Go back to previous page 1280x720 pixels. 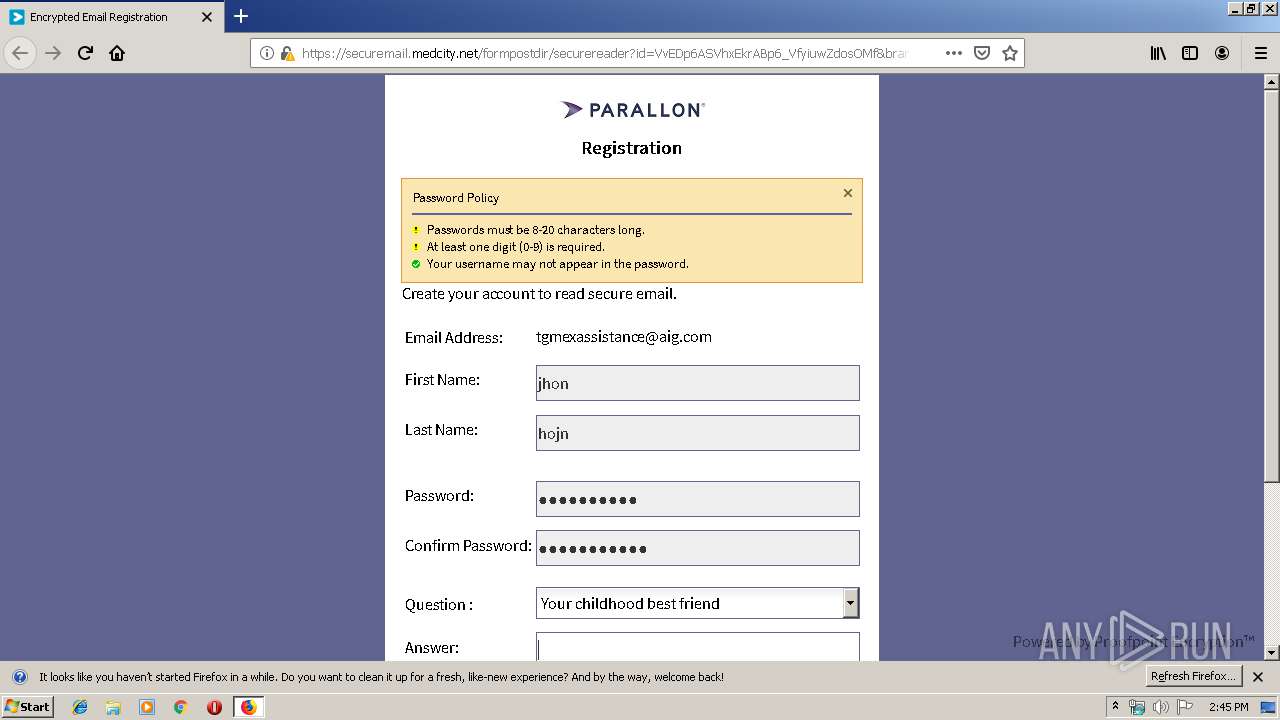(x=20, y=53)
